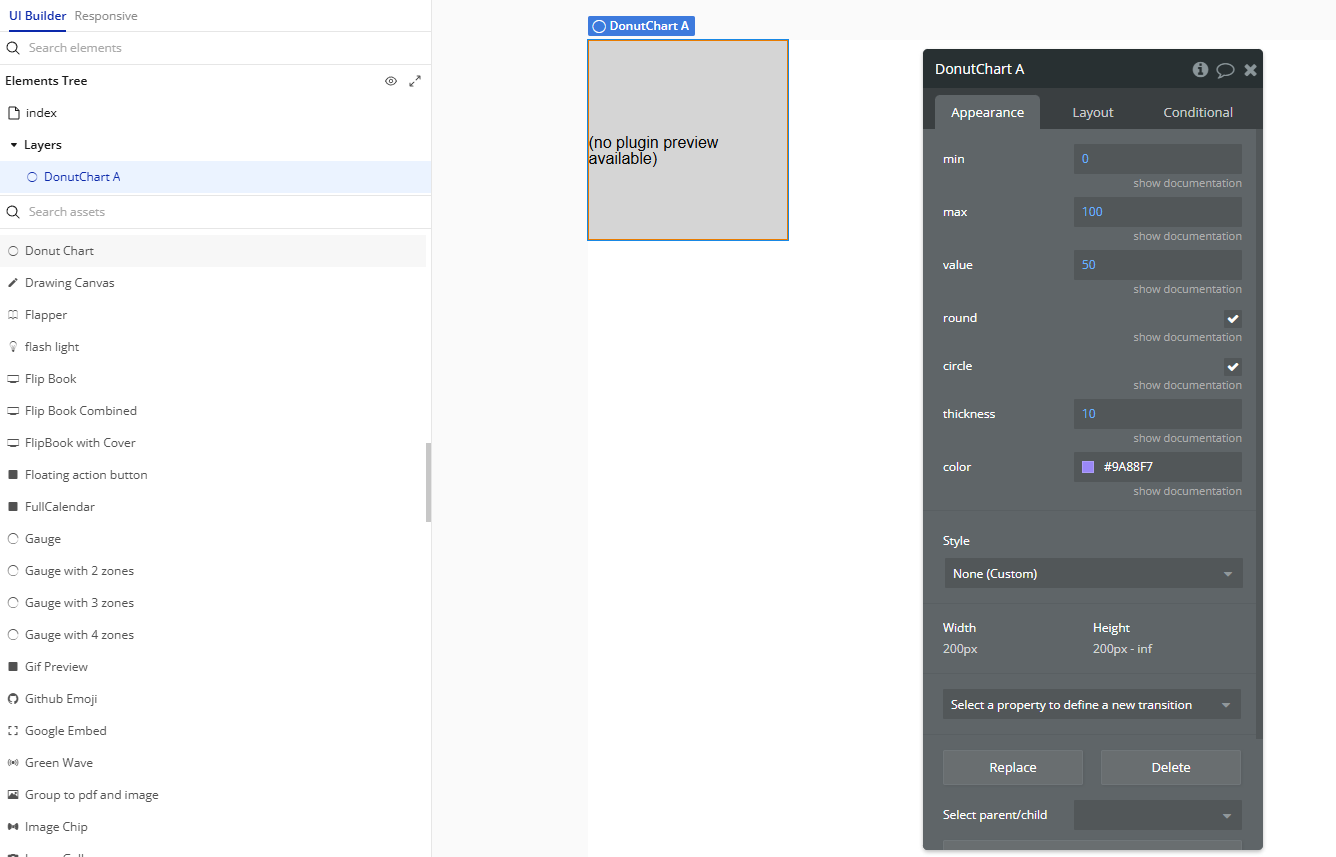Screen dimensions: 1336x857
Task: Close the DonutChart A property panel
Action: pos(1250,70)
